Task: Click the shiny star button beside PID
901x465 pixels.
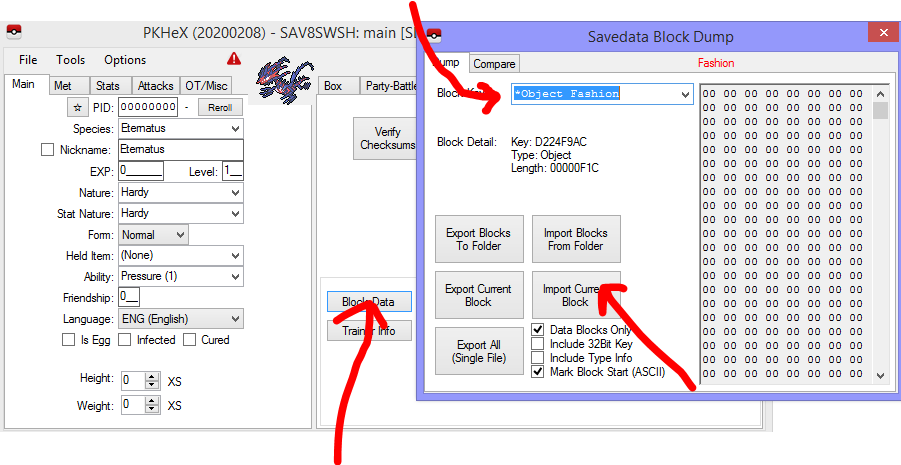Action: tap(78, 107)
